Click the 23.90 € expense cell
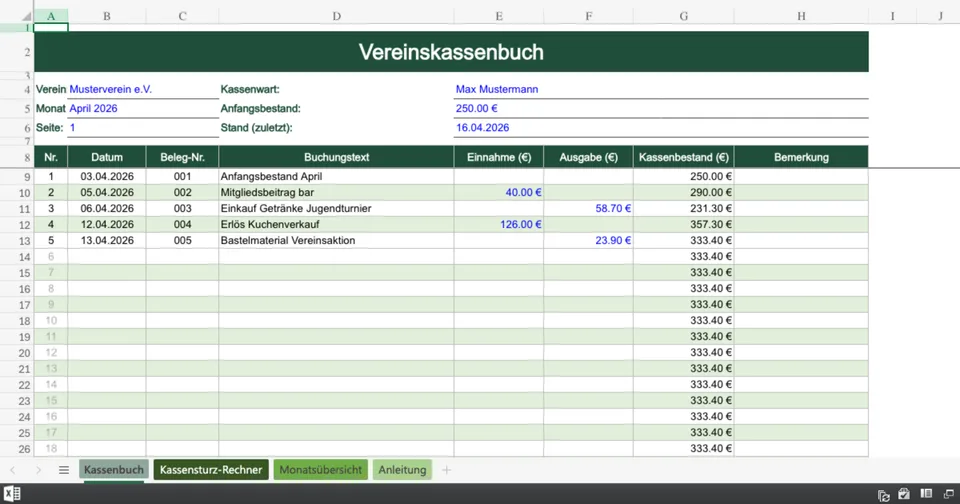 588,241
